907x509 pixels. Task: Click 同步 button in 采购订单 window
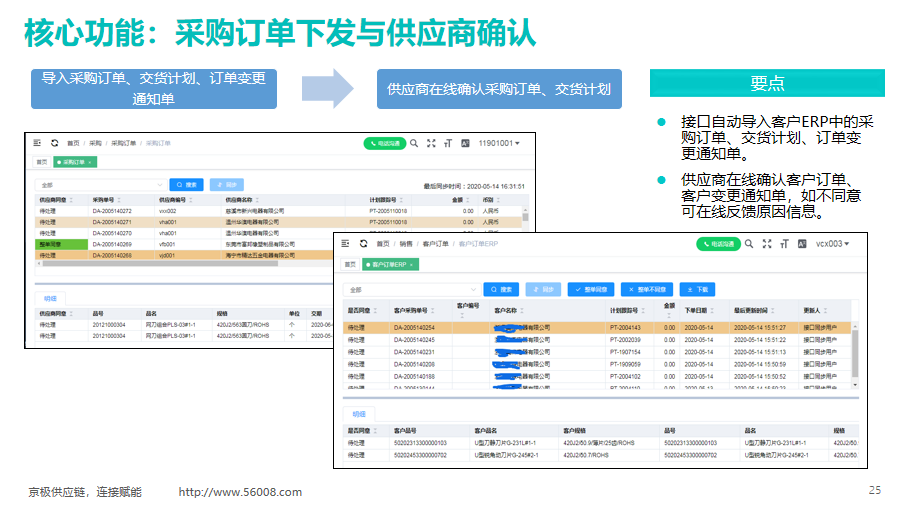227,185
